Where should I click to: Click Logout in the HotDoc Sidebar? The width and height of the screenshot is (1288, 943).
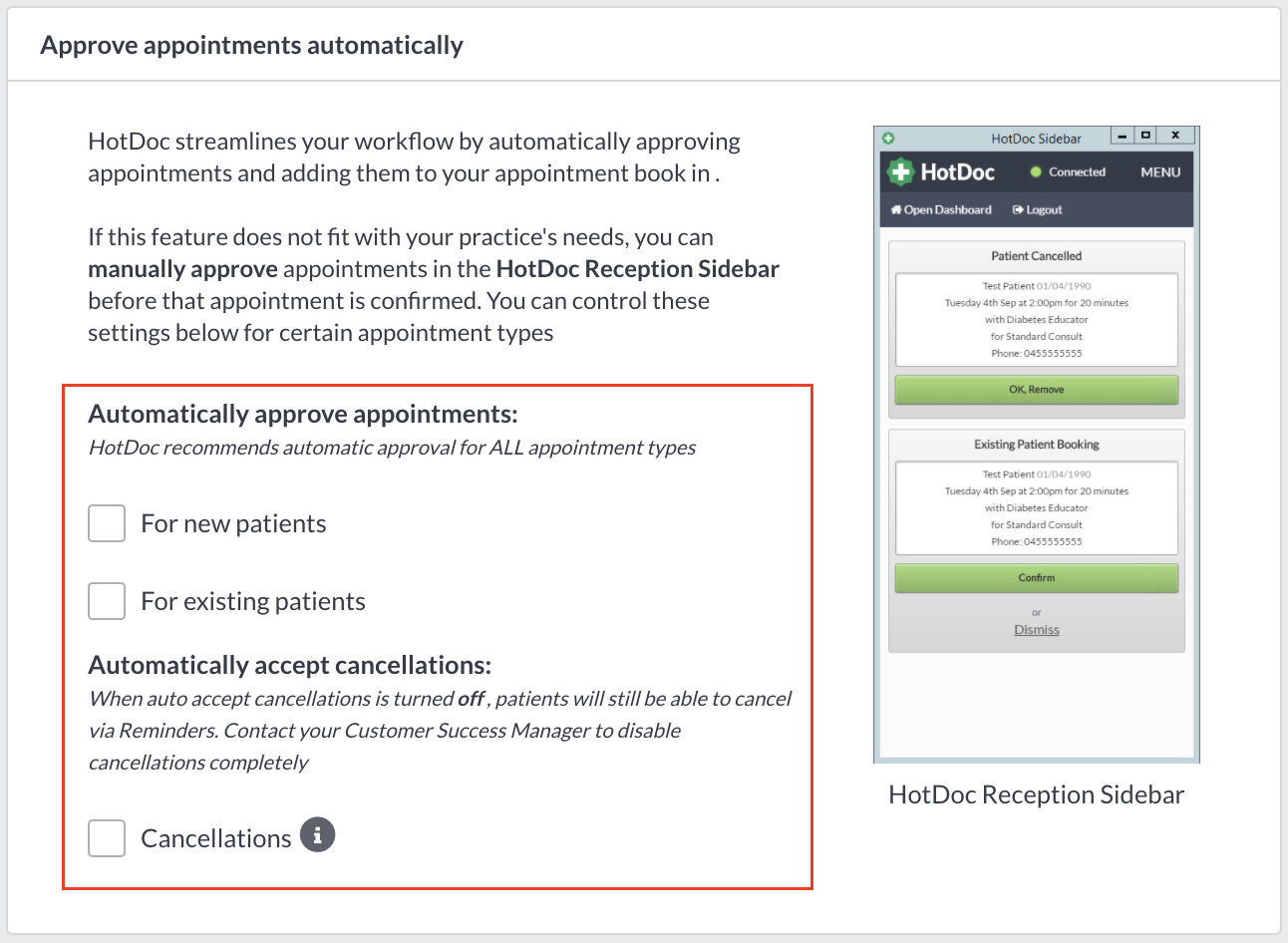(x=1038, y=210)
